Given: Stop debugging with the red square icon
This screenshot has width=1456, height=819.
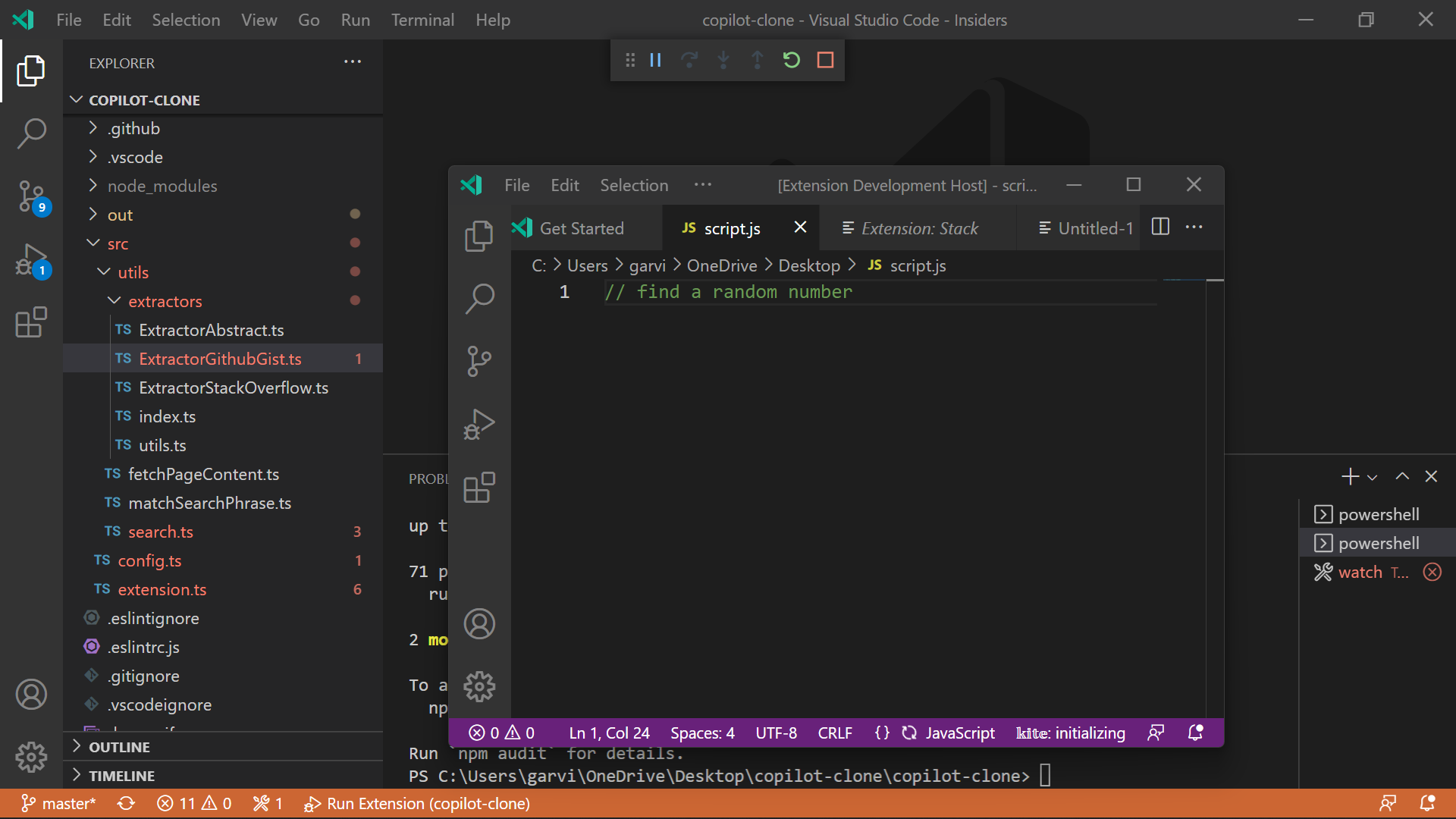Looking at the screenshot, I should (x=826, y=60).
